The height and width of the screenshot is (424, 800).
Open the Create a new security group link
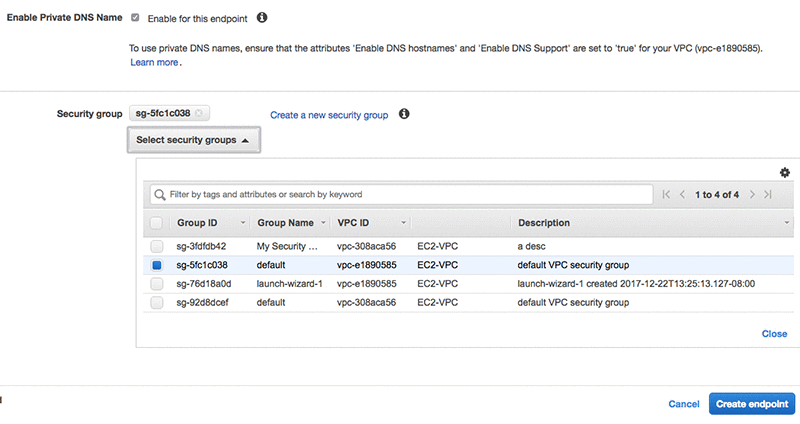point(329,115)
